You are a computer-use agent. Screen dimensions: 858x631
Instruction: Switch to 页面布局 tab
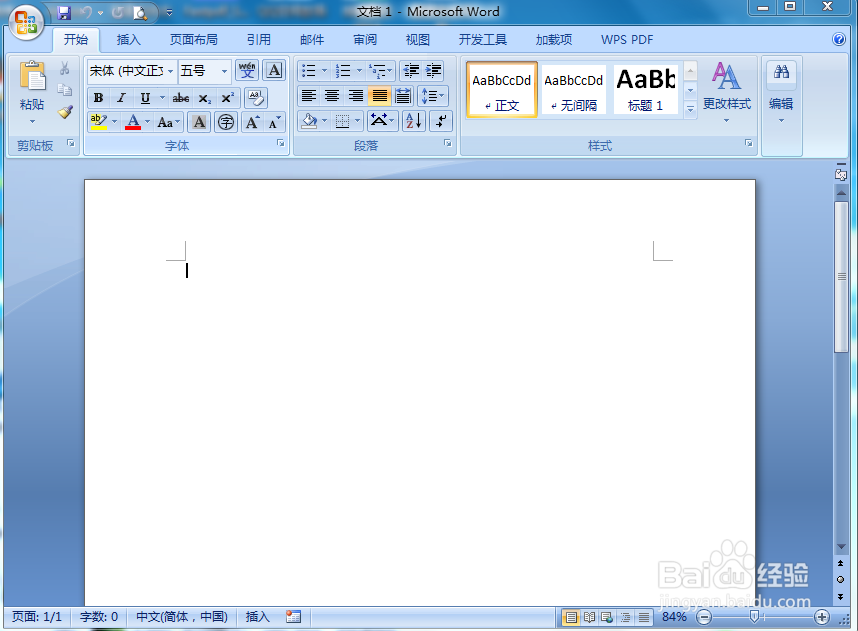[x=193, y=40]
